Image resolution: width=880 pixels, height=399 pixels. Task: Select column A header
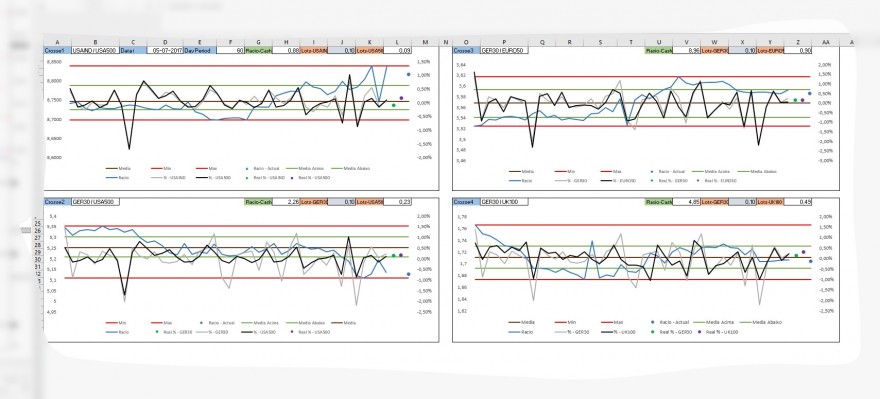(x=58, y=42)
